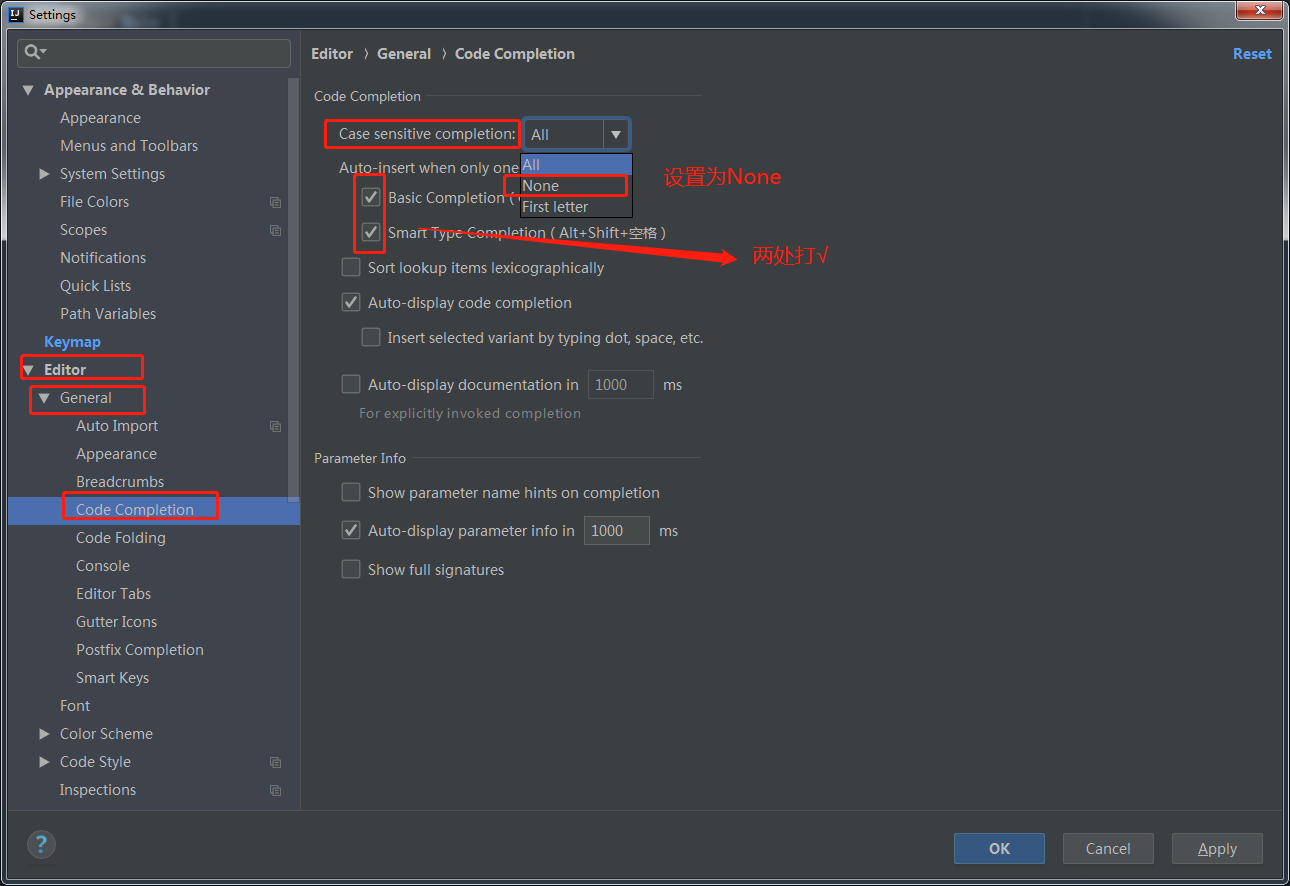Enable Show full signatures
Viewport: 1290px width, 886px height.
pos(351,569)
